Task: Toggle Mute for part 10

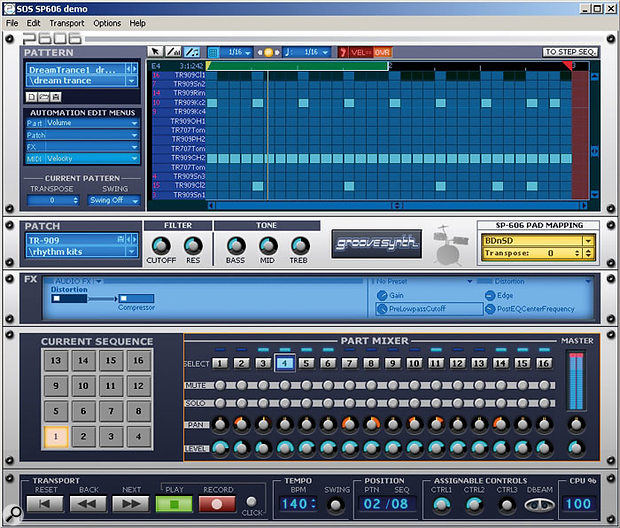Action: tap(414, 385)
